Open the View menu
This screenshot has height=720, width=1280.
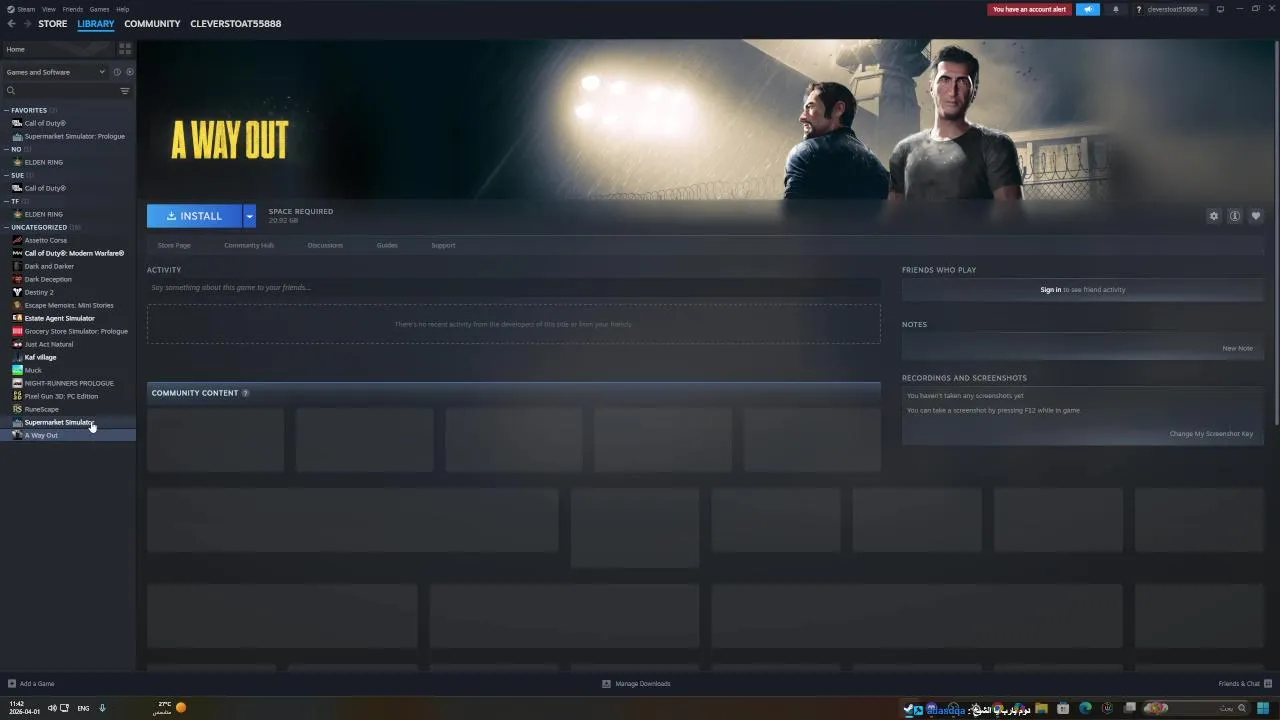pyautogui.click(x=48, y=9)
